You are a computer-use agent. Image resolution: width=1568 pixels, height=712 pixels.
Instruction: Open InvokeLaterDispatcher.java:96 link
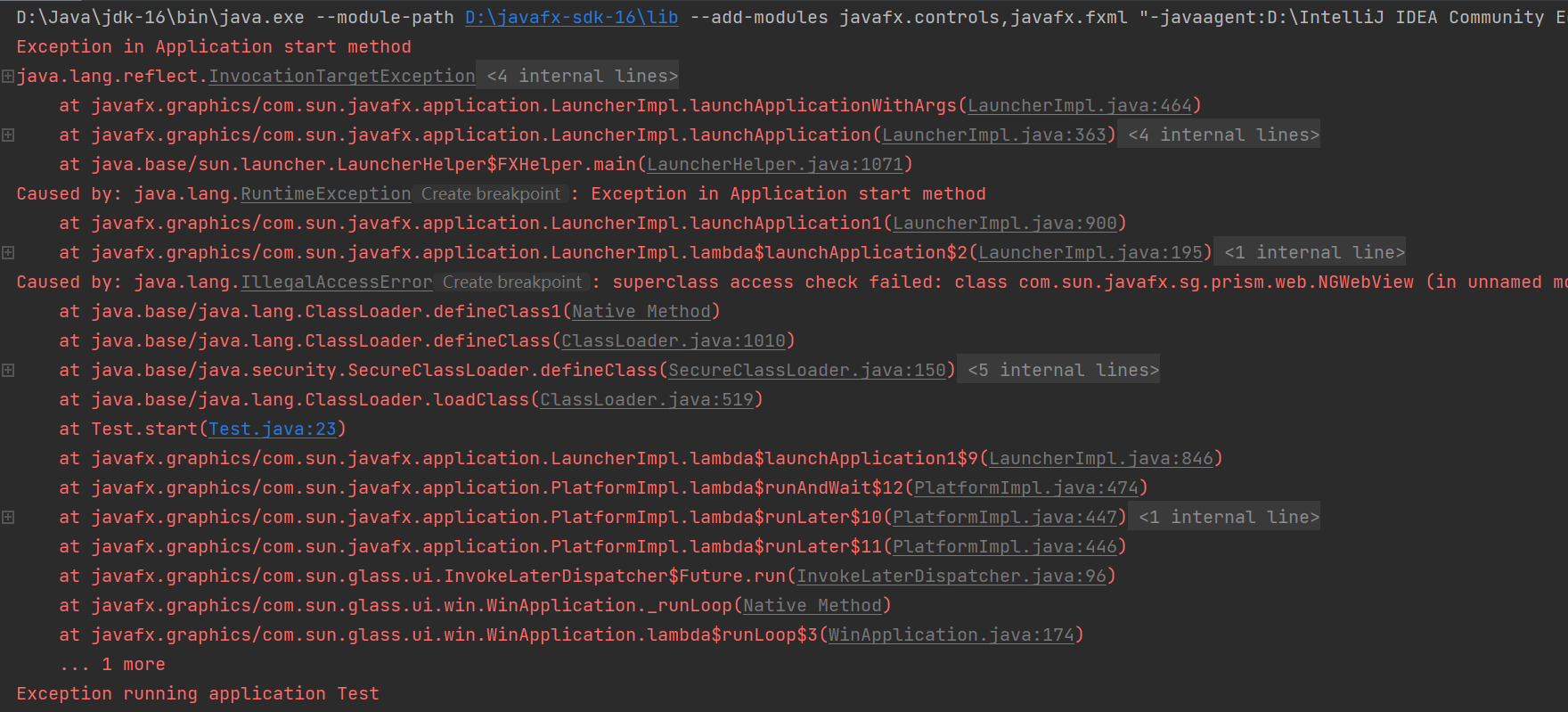pyautogui.click(x=951, y=577)
